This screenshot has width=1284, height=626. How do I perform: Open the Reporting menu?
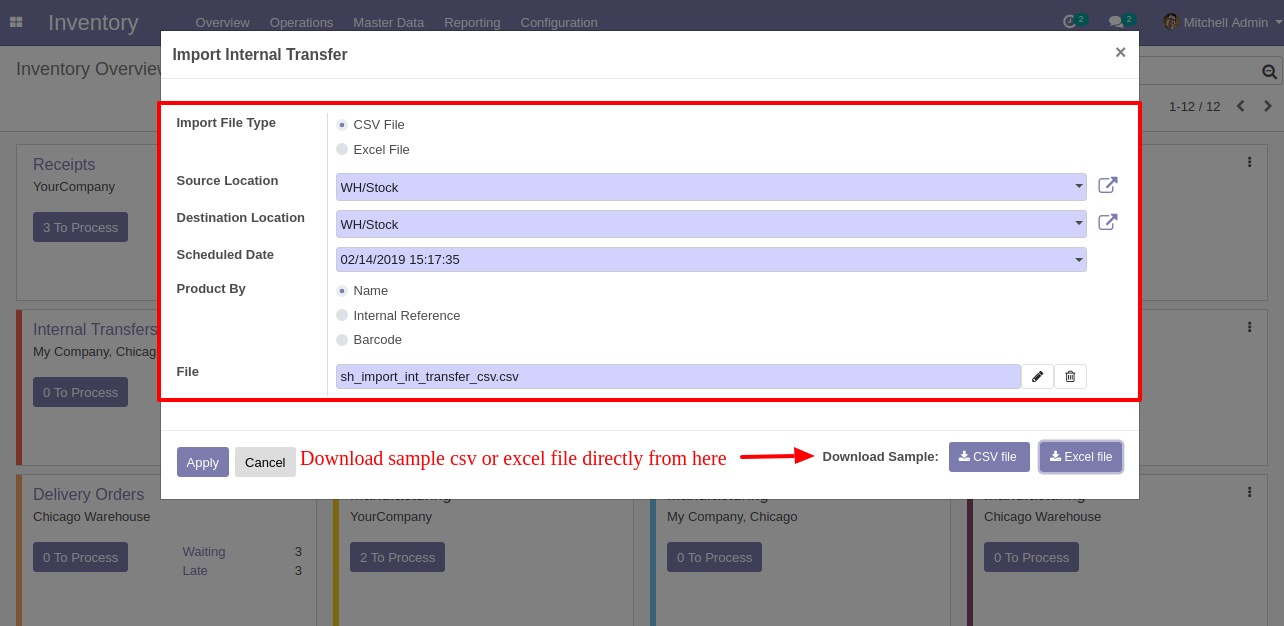[472, 22]
